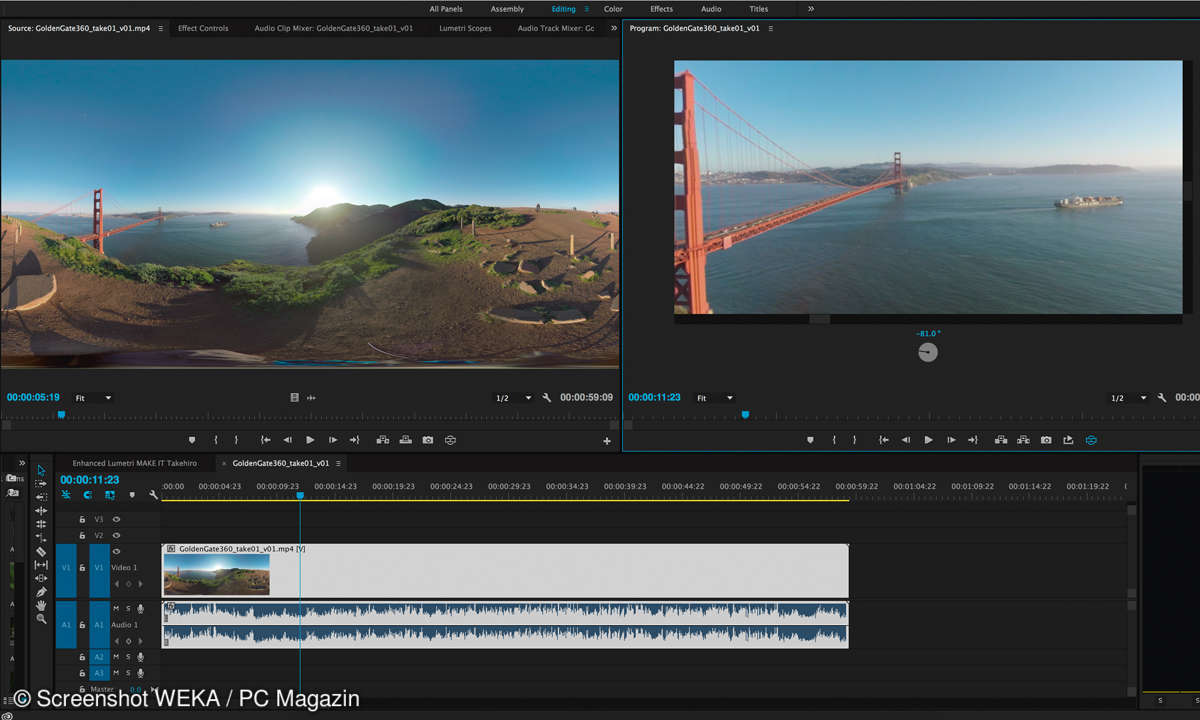Select the Zoom magnifier tool
The height and width of the screenshot is (720, 1200).
pyautogui.click(x=41, y=619)
